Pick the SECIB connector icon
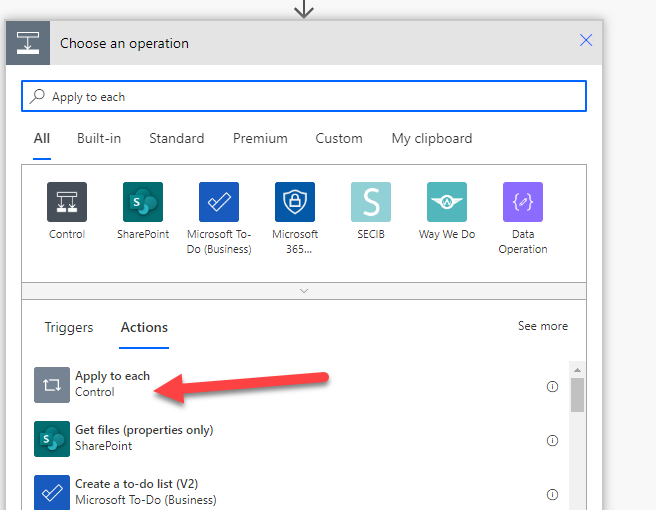 [371, 202]
